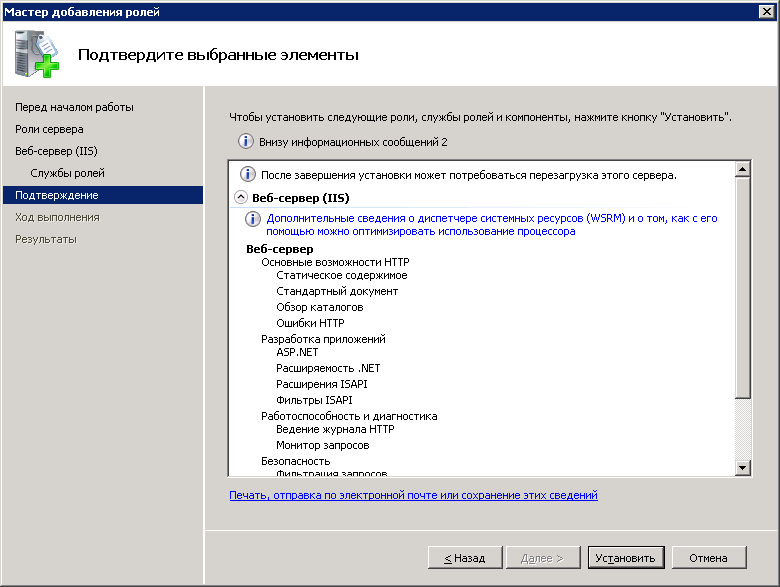This screenshot has height=587, width=780.
Task: Click the server-with-plus wizard icon in the header
Action: pos(36,54)
